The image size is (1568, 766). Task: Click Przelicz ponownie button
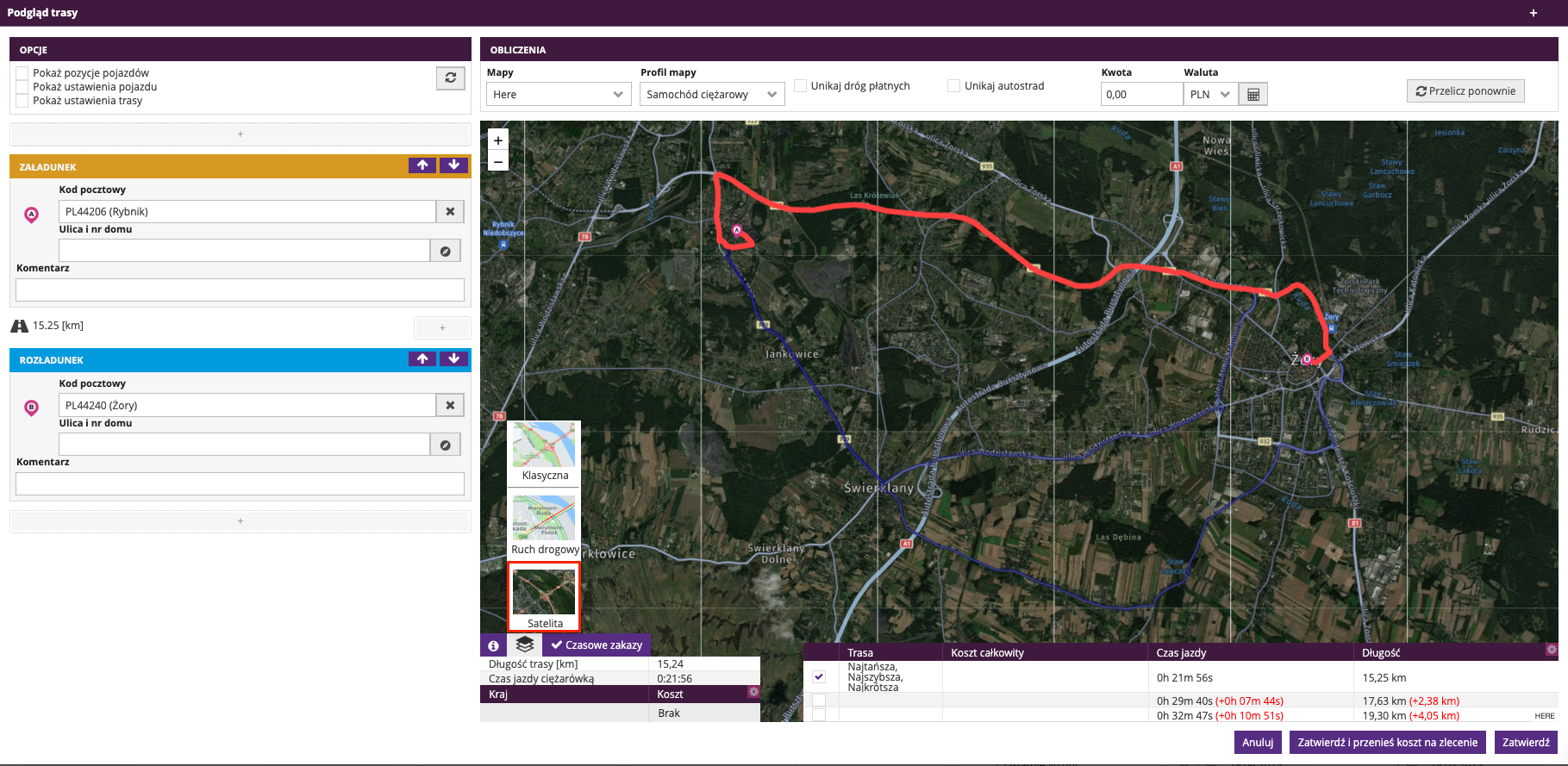pyautogui.click(x=1465, y=91)
